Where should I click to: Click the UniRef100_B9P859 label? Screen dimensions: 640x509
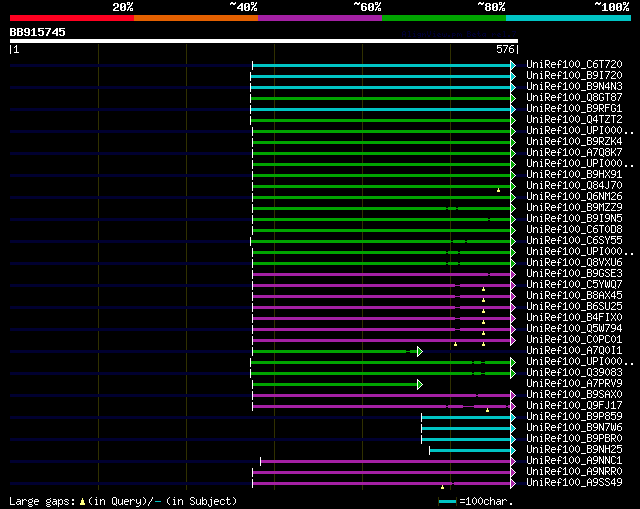574,417
